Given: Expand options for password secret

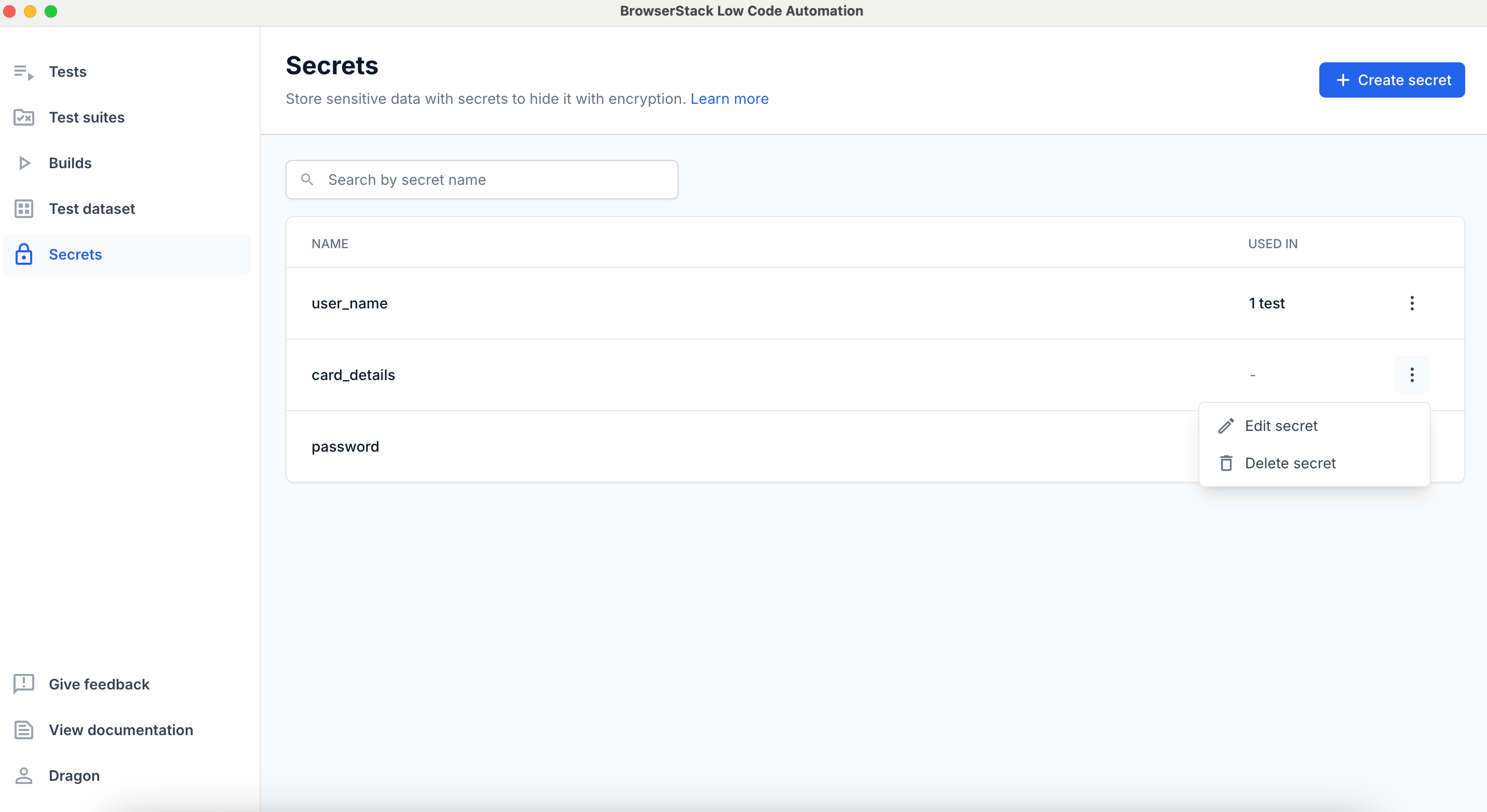Looking at the screenshot, I should 1412,446.
